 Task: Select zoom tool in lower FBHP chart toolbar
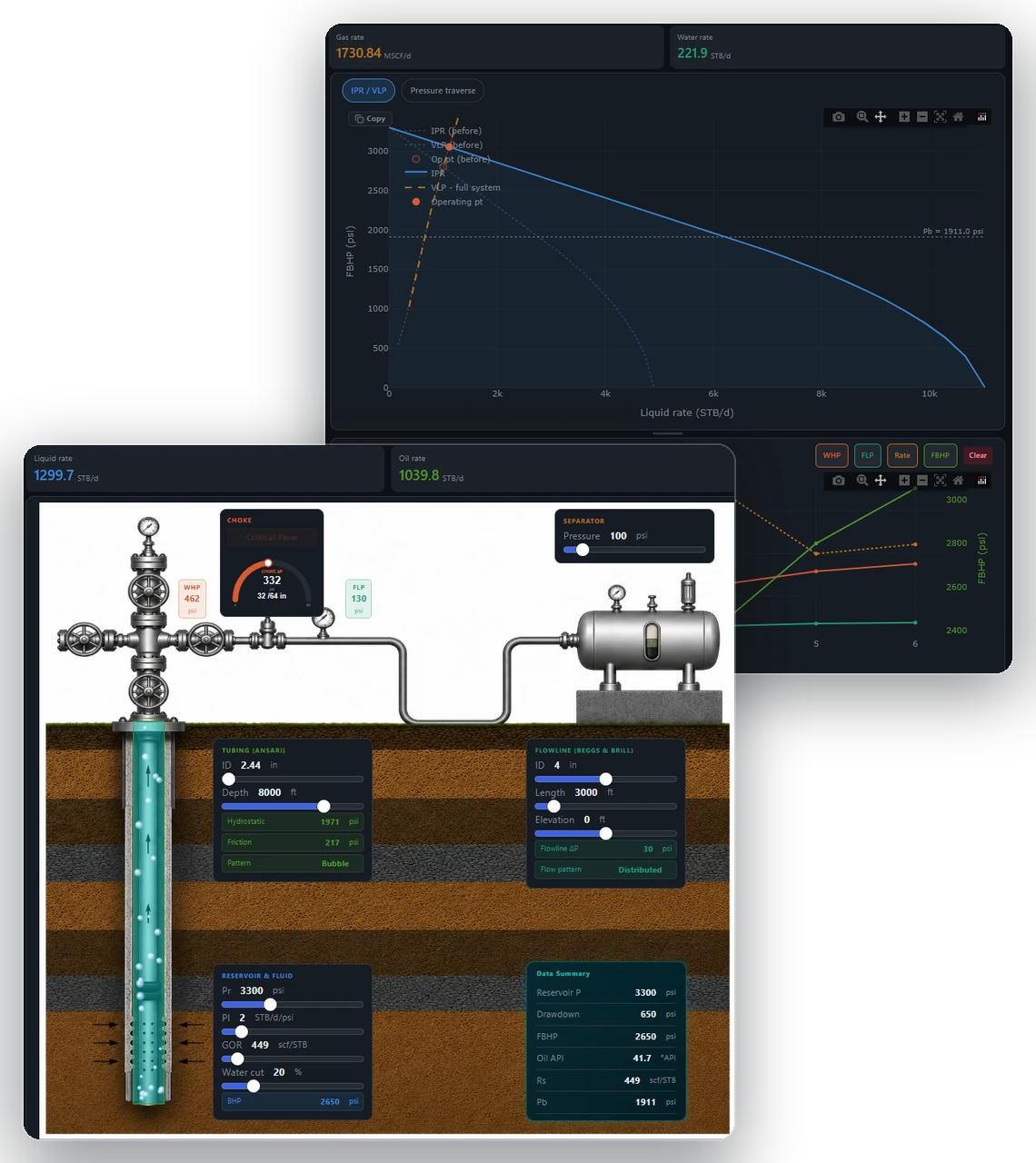tap(862, 481)
